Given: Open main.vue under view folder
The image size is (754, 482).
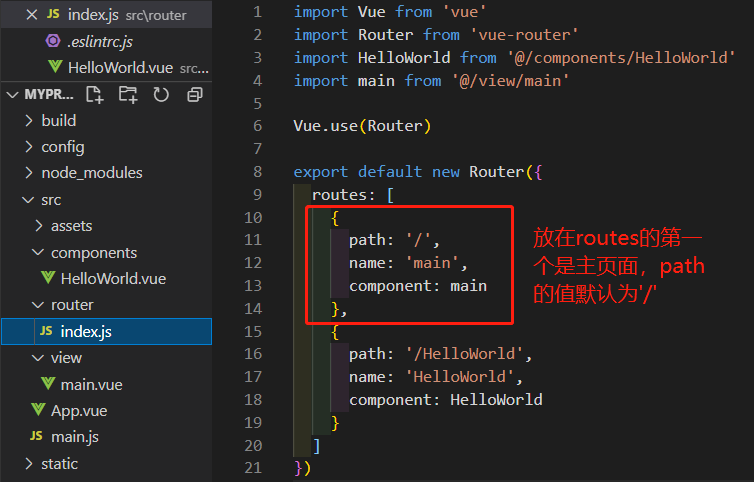Looking at the screenshot, I should pos(91,384).
